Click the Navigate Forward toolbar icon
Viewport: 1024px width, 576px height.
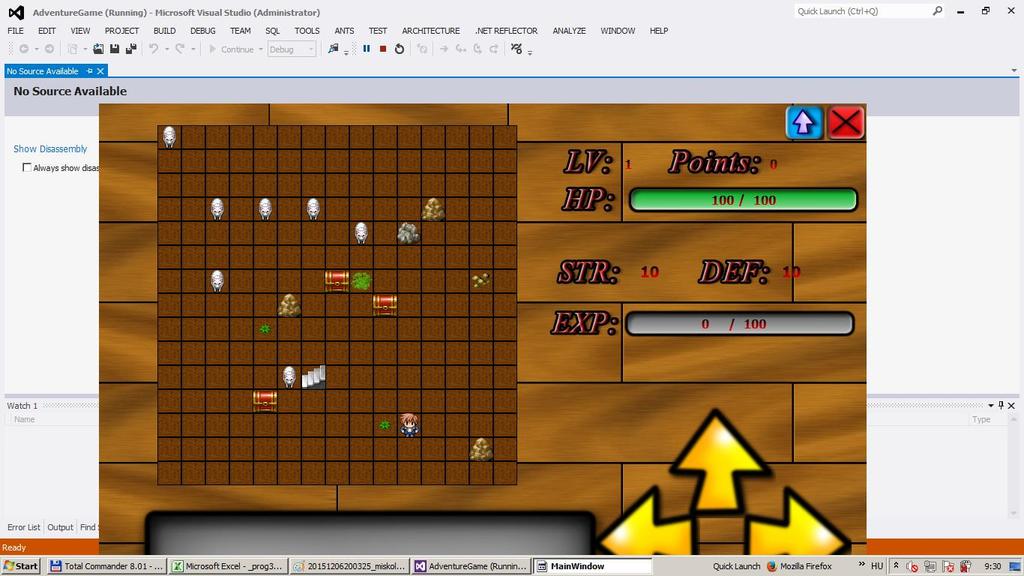(49, 49)
